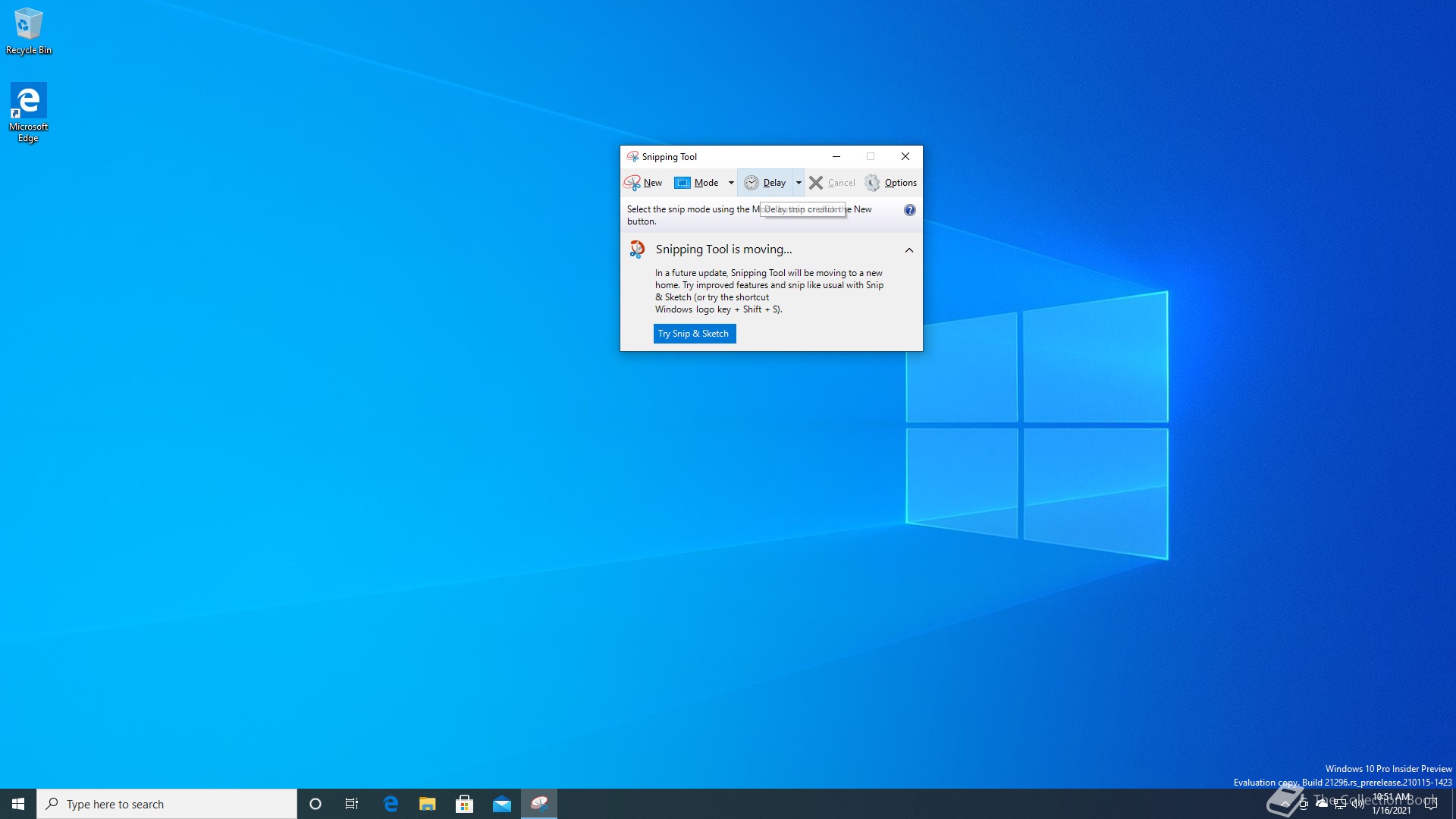Open Task View on taskbar
Viewport: 1456px width, 819px height.
click(352, 804)
